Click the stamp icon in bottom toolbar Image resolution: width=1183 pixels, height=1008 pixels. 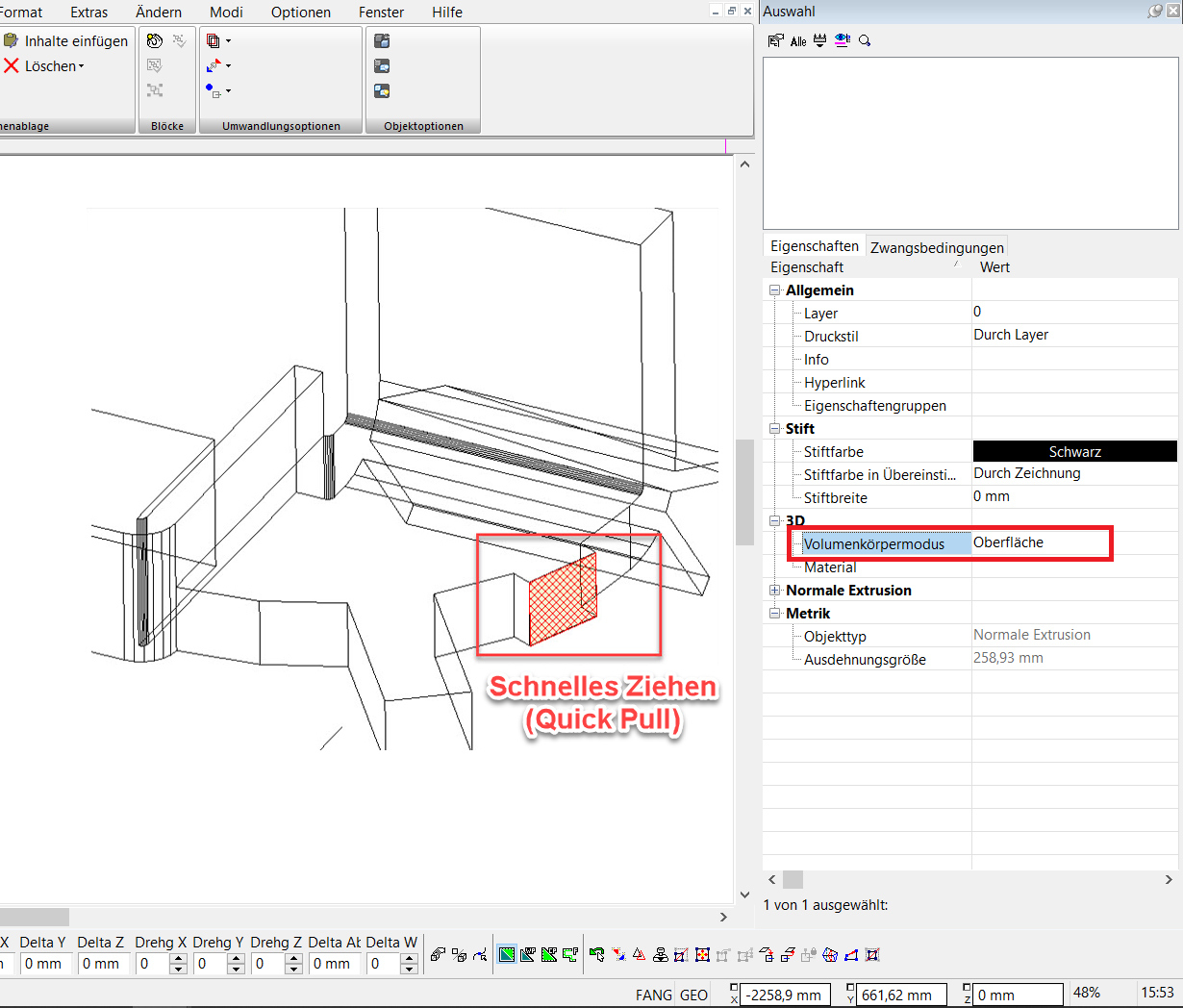tap(660, 954)
